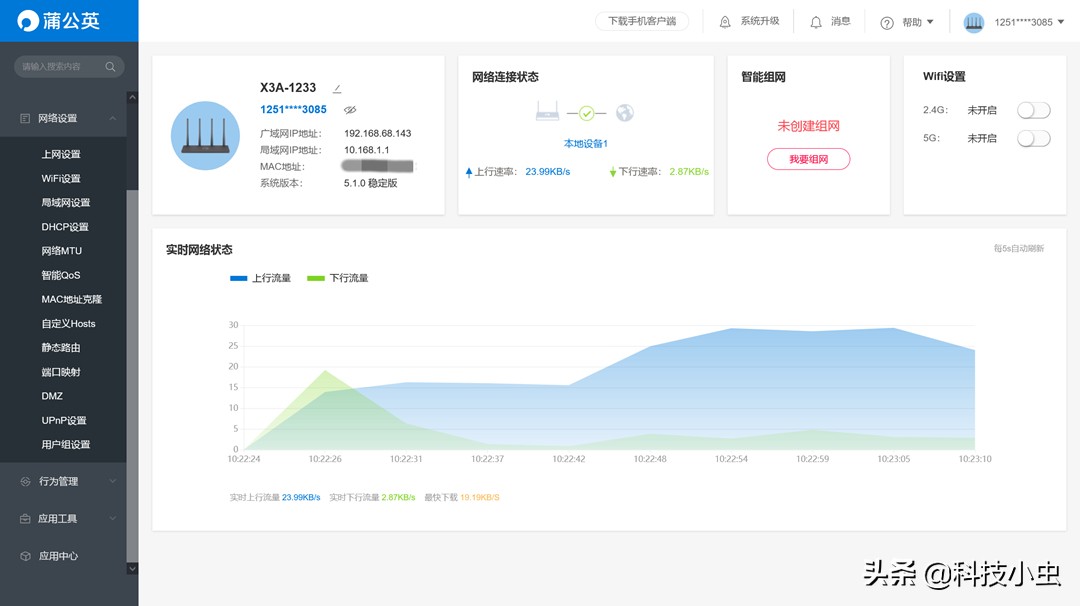Expand the 应用工具 menu section

[112, 519]
